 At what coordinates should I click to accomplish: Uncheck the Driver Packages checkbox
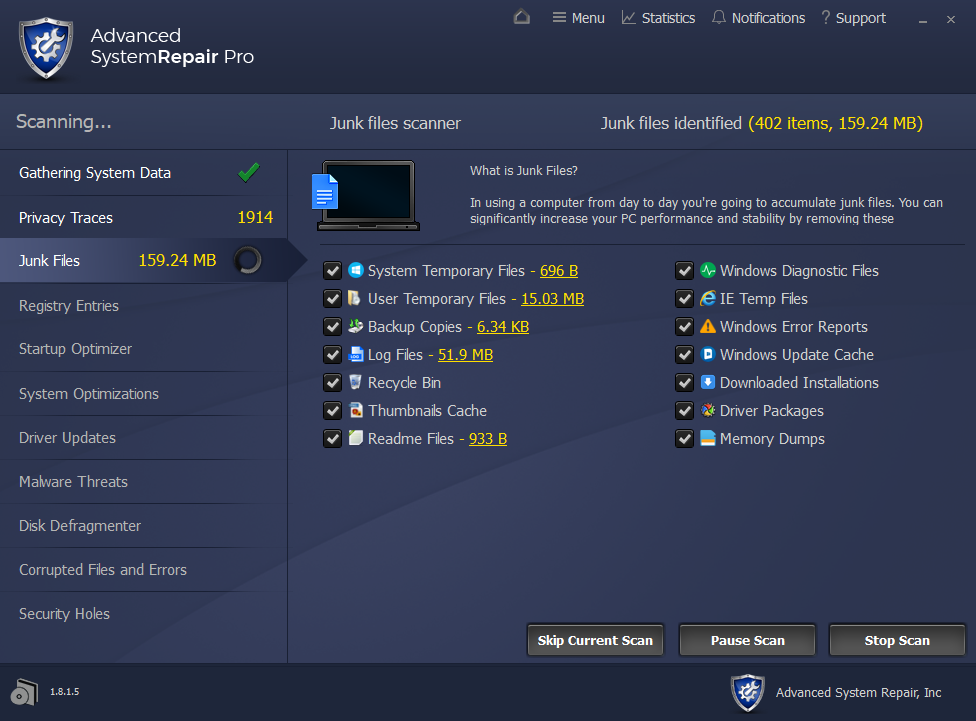pos(685,411)
